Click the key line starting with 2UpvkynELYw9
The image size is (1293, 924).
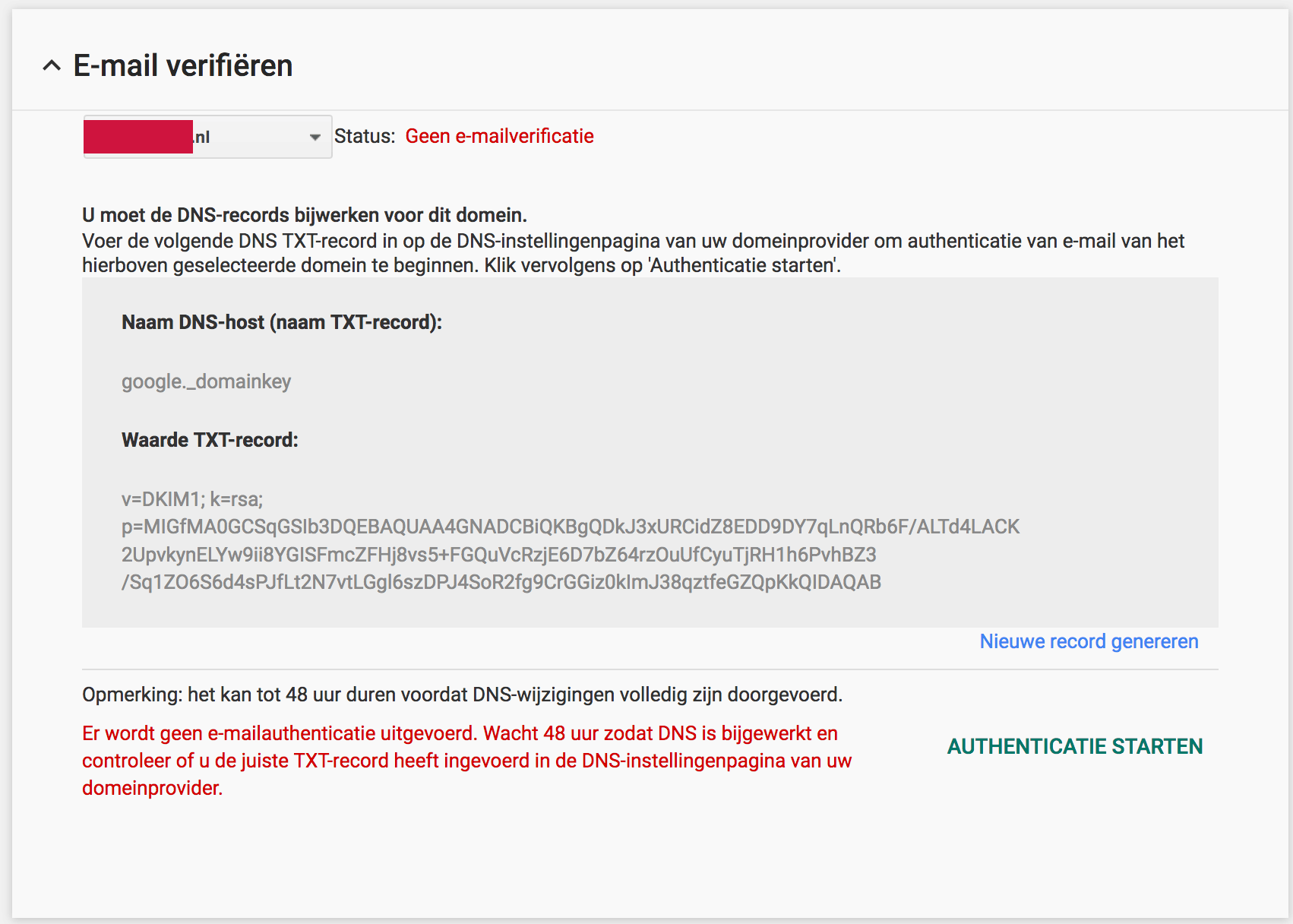tap(498, 555)
